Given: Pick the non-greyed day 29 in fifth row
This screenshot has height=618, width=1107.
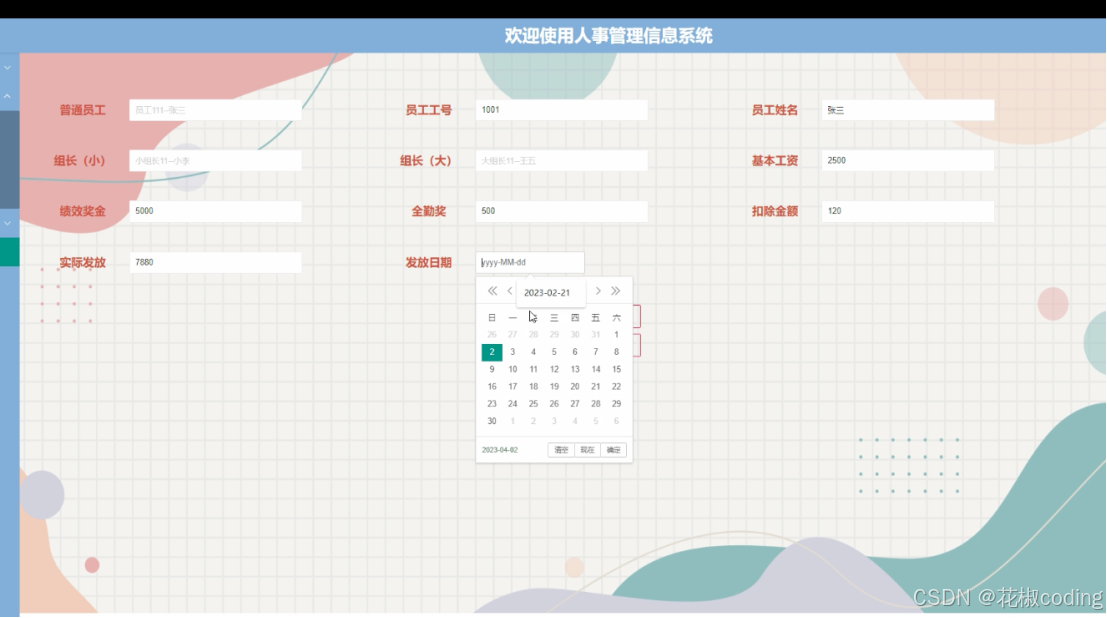Looking at the screenshot, I should tap(616, 404).
